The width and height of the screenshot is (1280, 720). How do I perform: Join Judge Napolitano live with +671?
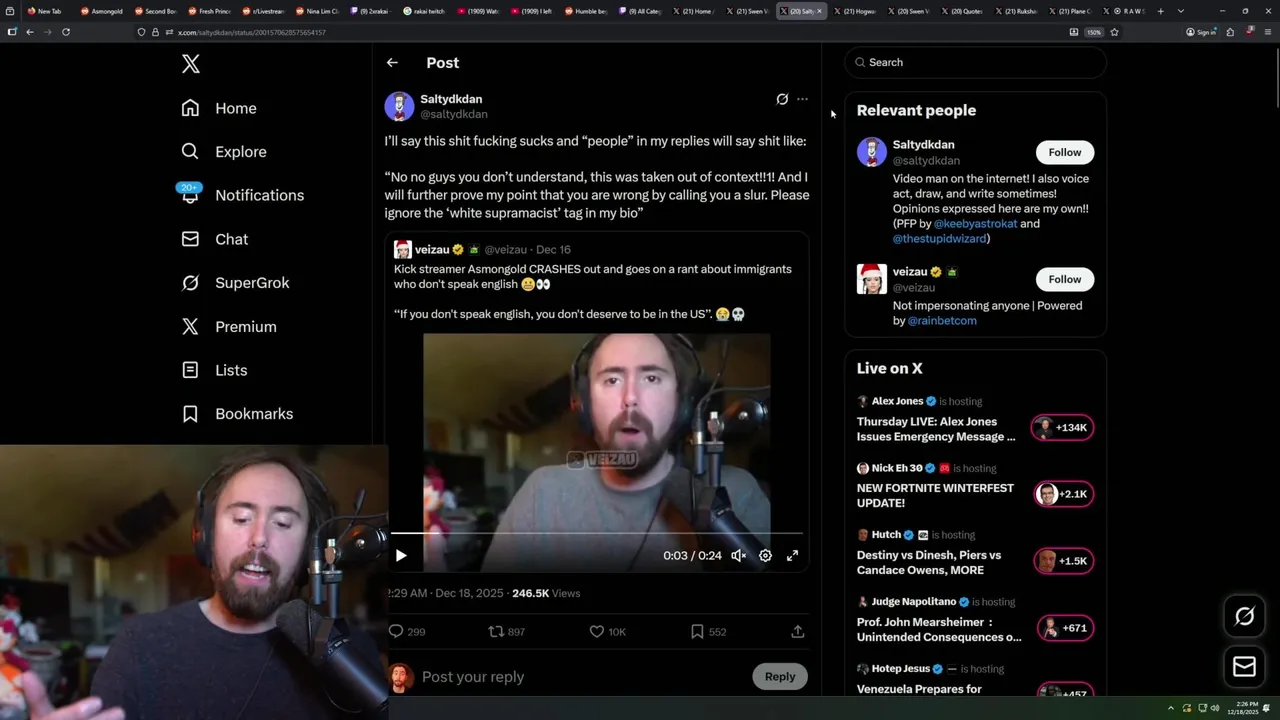[x=1063, y=628]
